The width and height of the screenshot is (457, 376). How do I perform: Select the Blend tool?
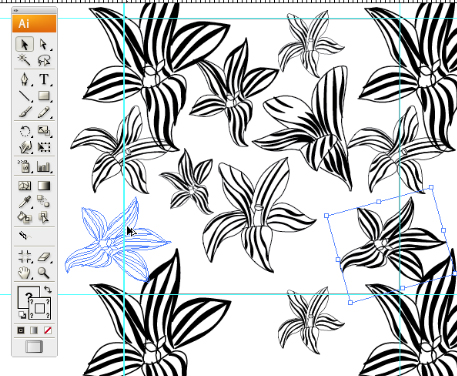pos(44,201)
